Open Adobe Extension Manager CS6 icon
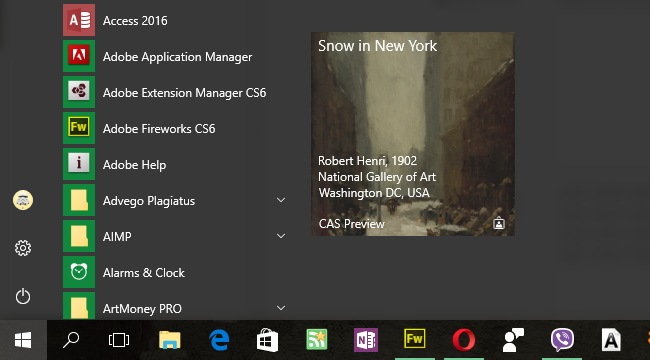Screen dimensions: 650x360 point(79,92)
